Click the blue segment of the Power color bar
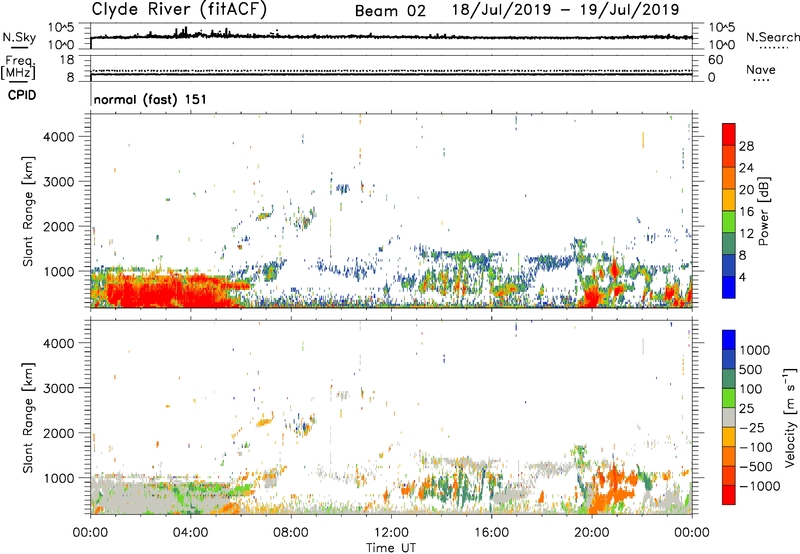 729,287
